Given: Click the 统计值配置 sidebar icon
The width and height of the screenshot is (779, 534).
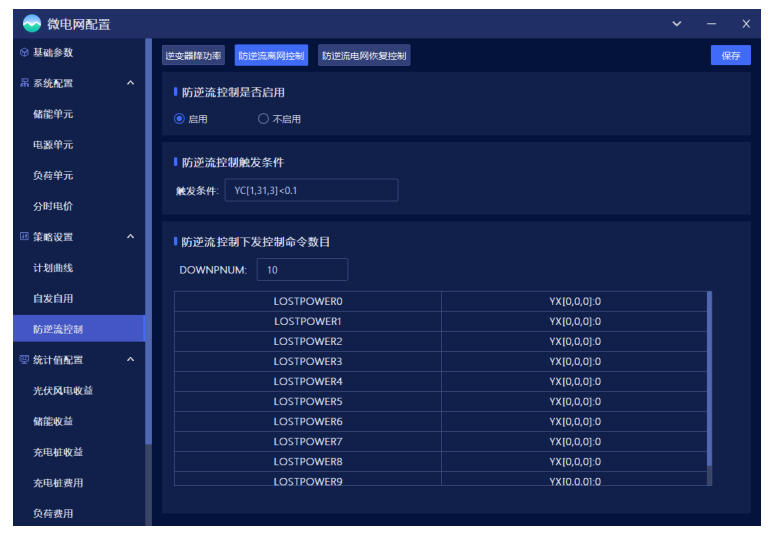Looking at the screenshot, I should click(x=24, y=360).
